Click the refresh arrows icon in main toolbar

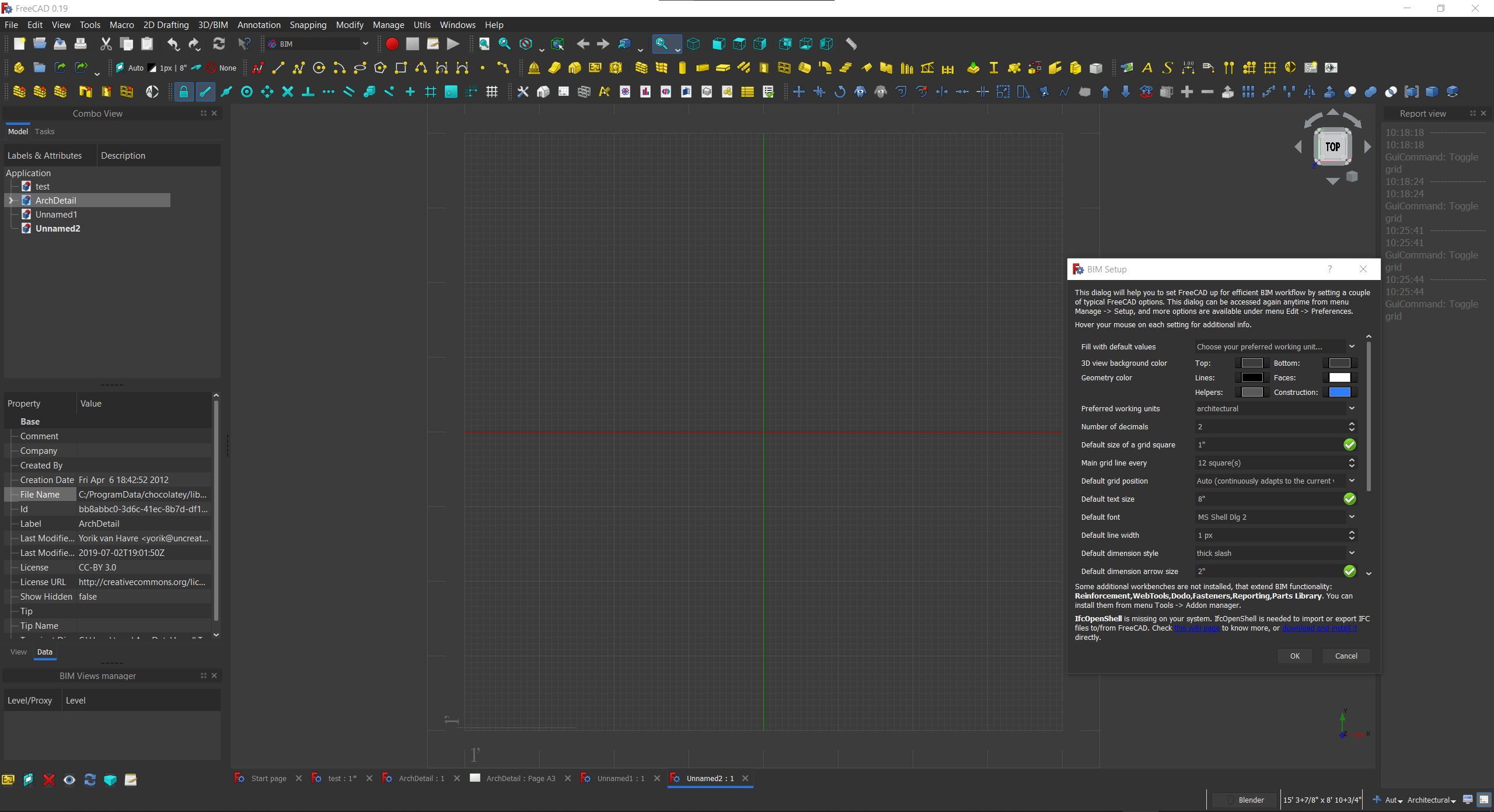coord(219,44)
